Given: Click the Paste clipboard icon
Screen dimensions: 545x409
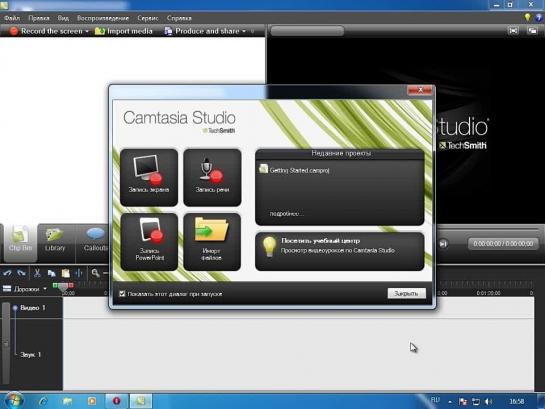Looking at the screenshot, I should [66, 273].
